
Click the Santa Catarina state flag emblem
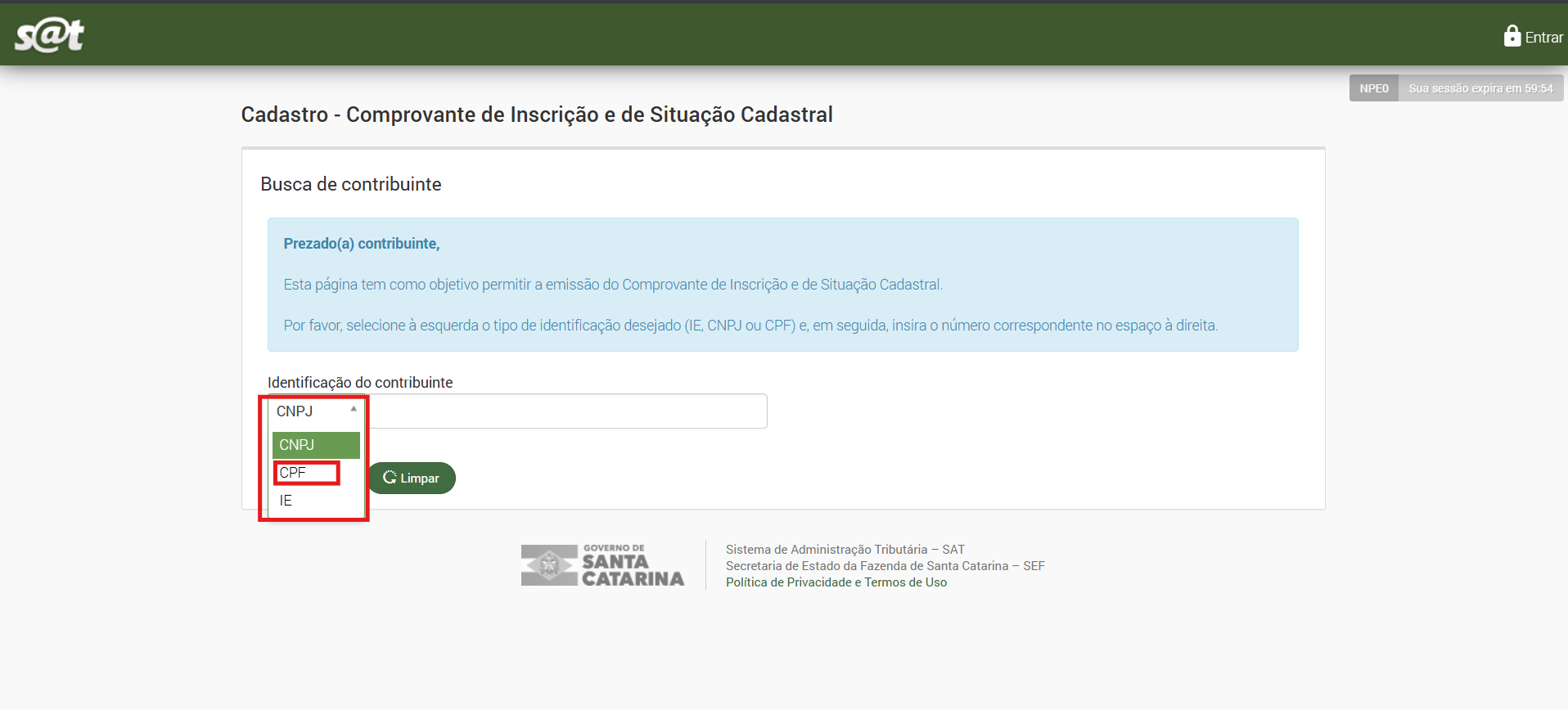click(549, 565)
